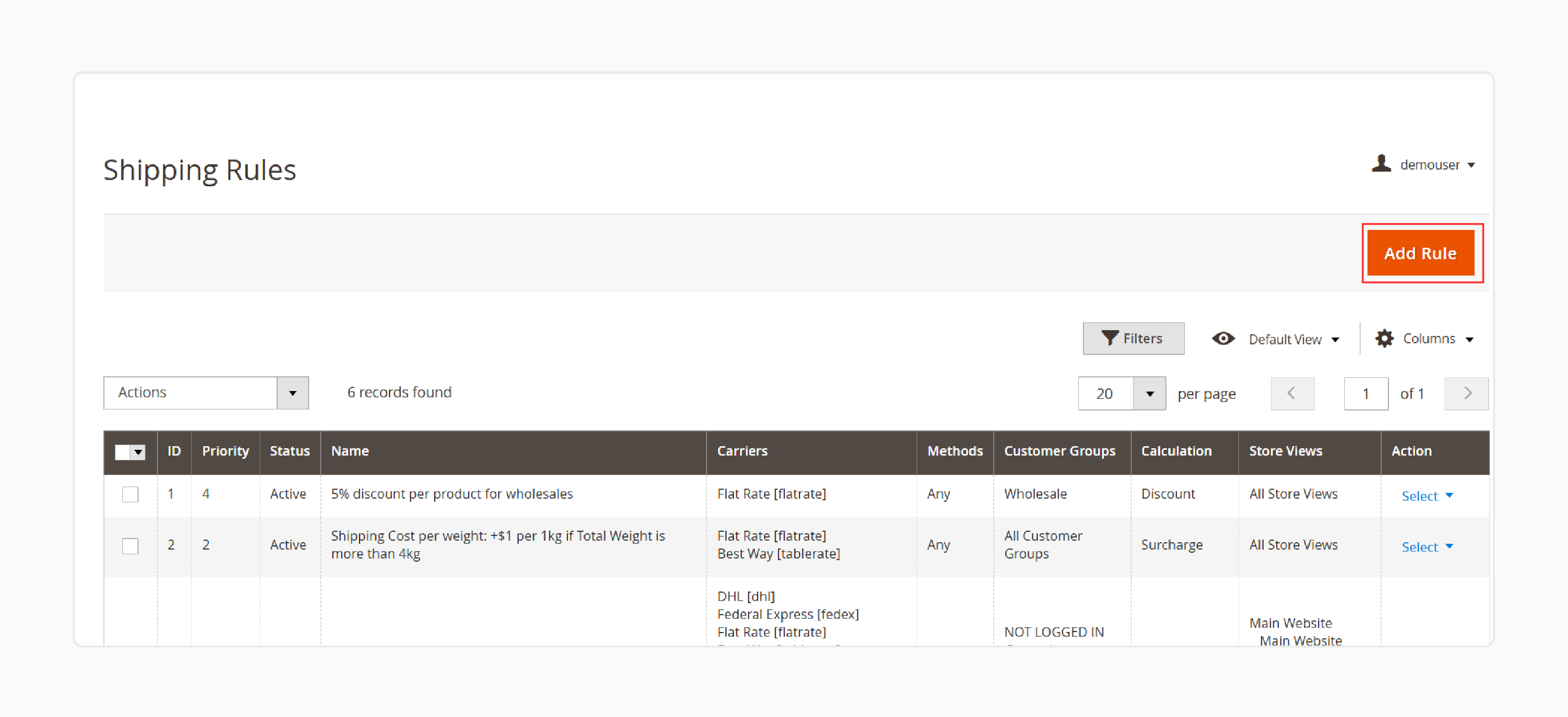1568x717 pixels.
Task: Click the 20 per page input field
Action: pos(1106,394)
